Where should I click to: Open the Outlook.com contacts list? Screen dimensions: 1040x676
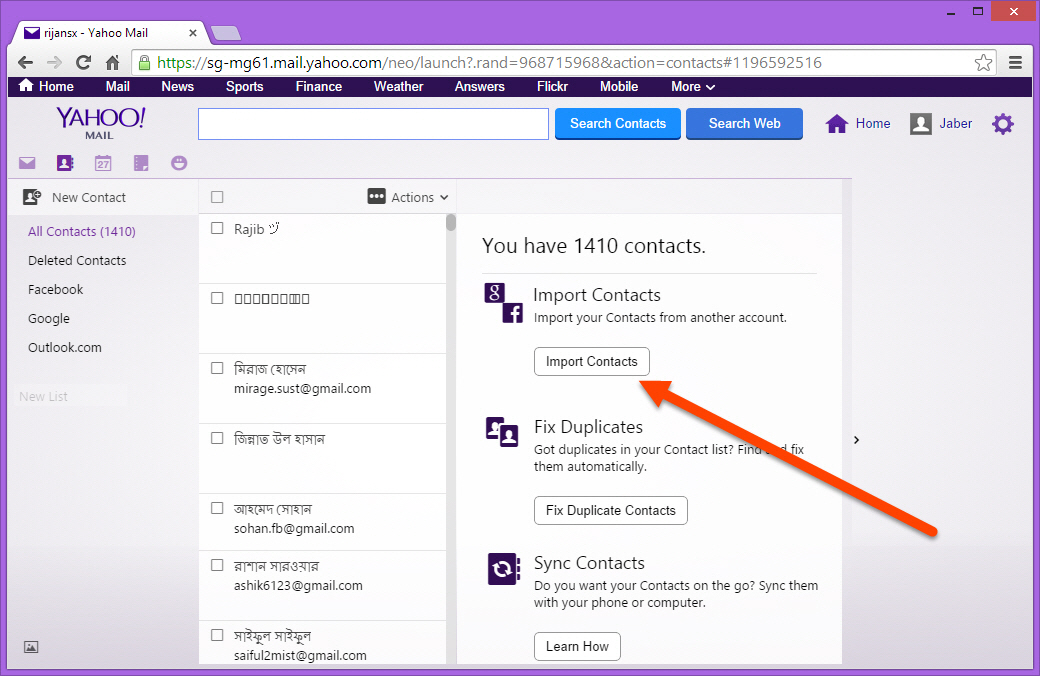point(64,347)
